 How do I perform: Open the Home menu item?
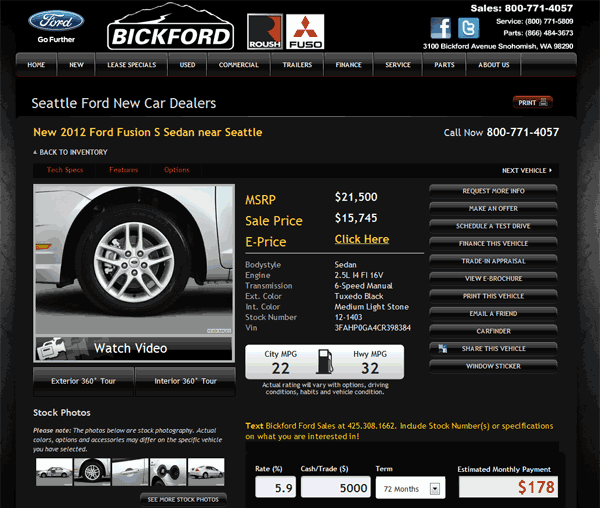tap(36, 65)
